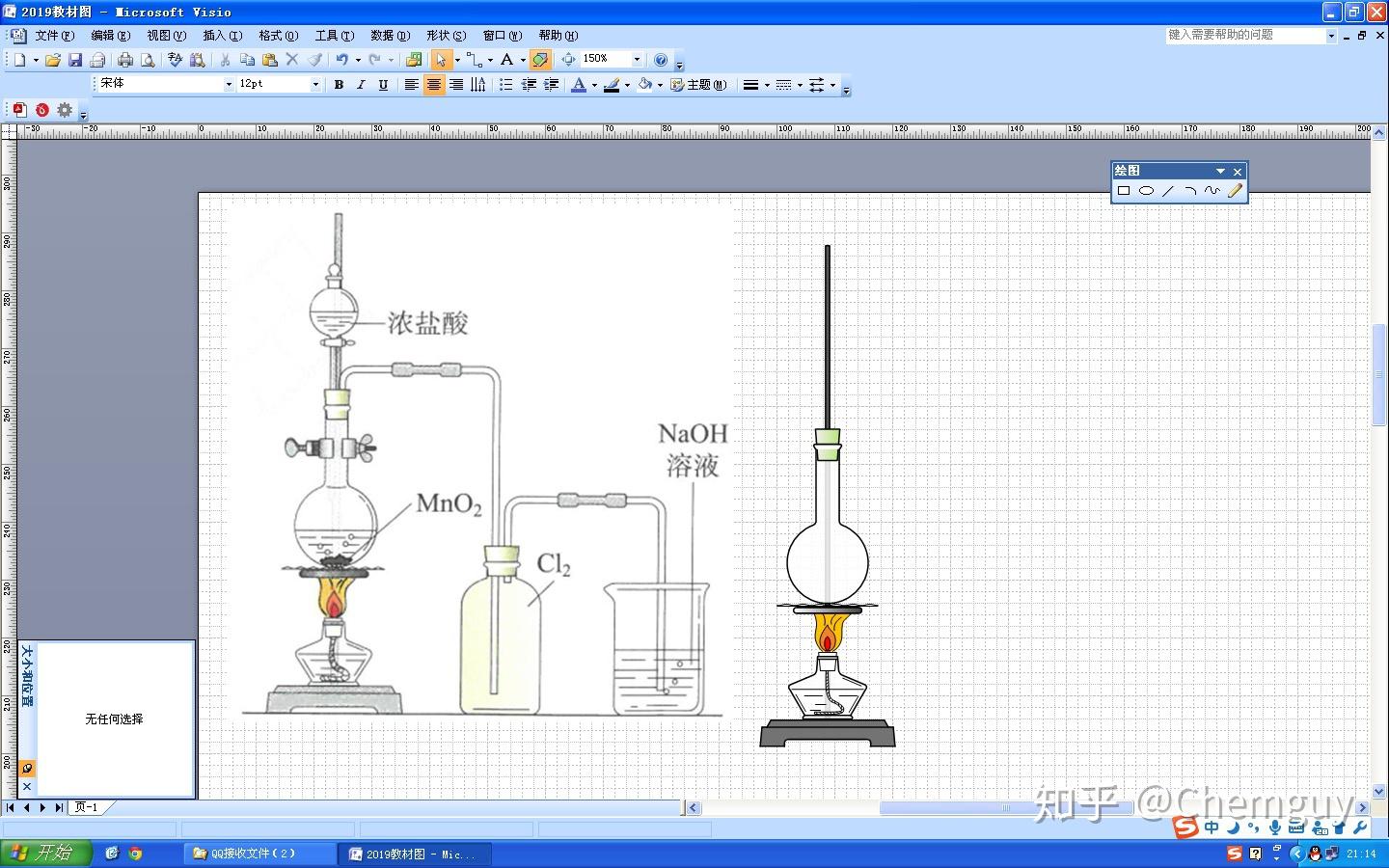Viewport: 1389px width, 868px height.
Task: Switch to the 页-1 page tab
Action: (87, 808)
